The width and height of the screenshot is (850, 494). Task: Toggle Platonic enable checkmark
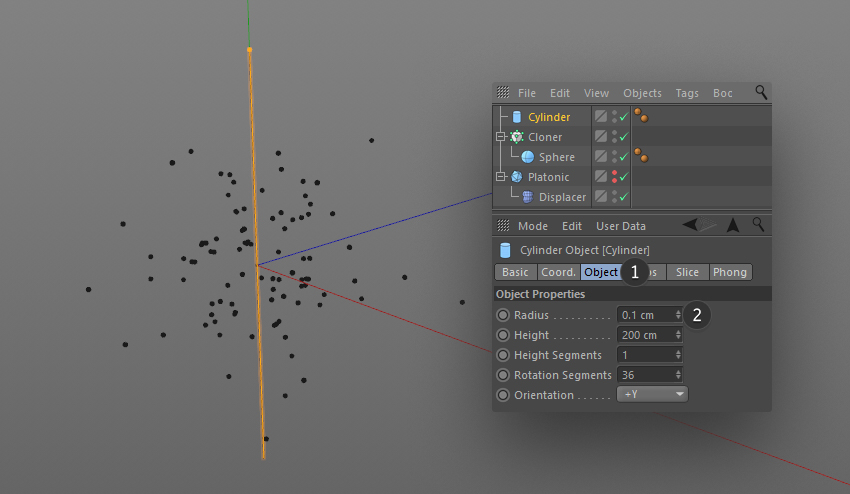pyautogui.click(x=624, y=177)
